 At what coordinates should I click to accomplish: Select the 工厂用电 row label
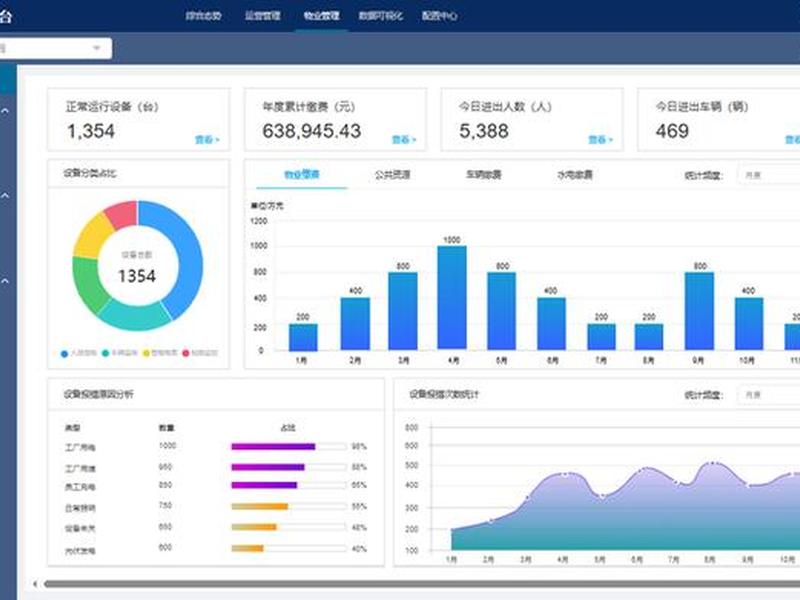pos(80,447)
